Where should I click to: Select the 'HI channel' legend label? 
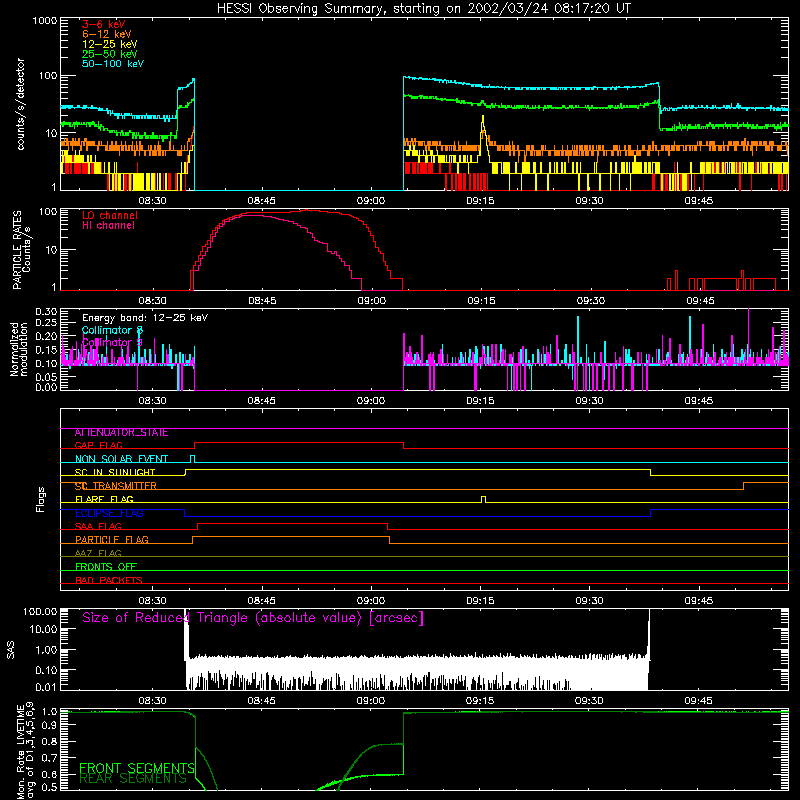(x=108, y=226)
